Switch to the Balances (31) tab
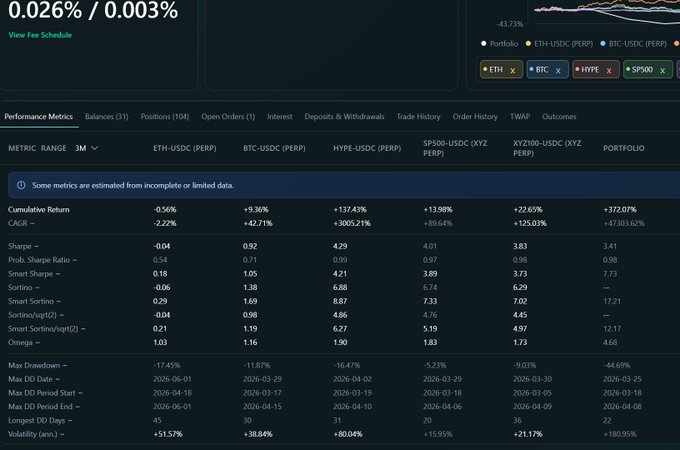Screen dimensions: 680x450 pyautogui.click(x=107, y=117)
